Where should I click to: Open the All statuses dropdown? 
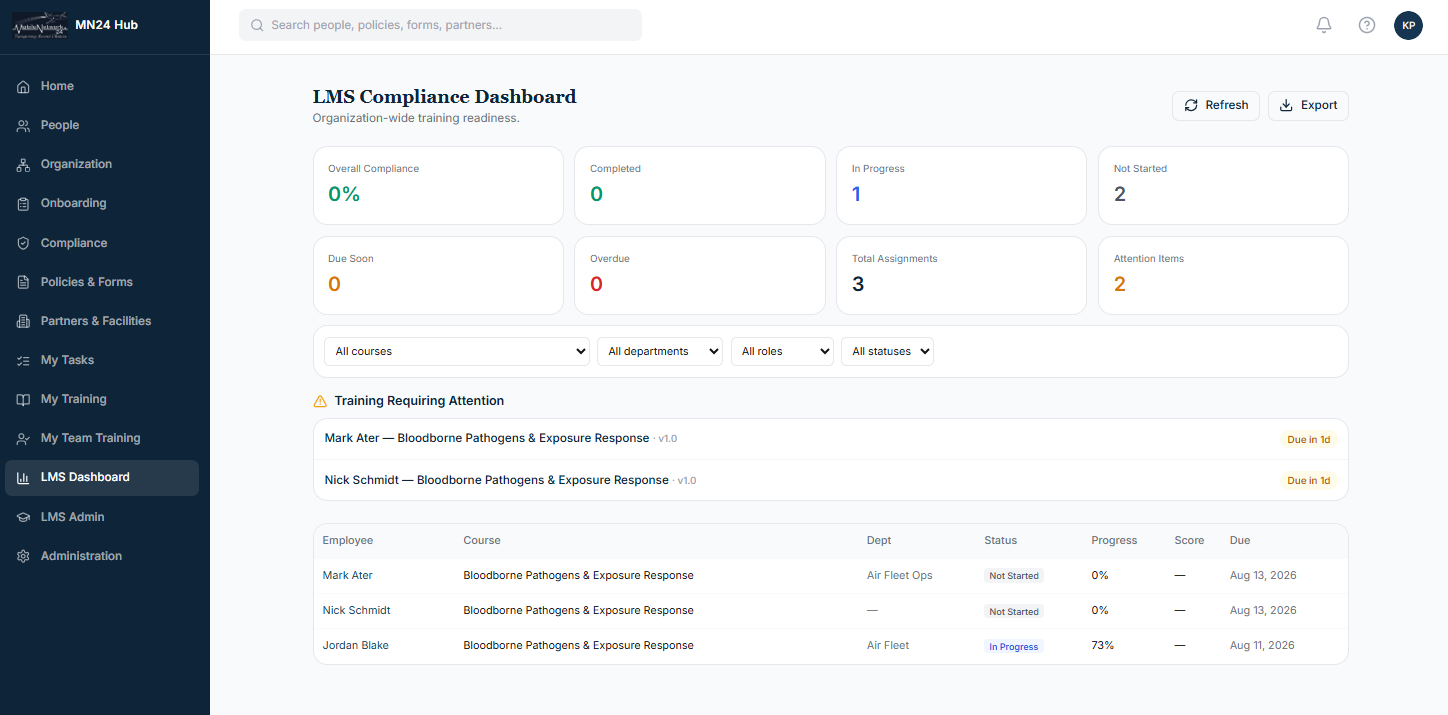[888, 351]
